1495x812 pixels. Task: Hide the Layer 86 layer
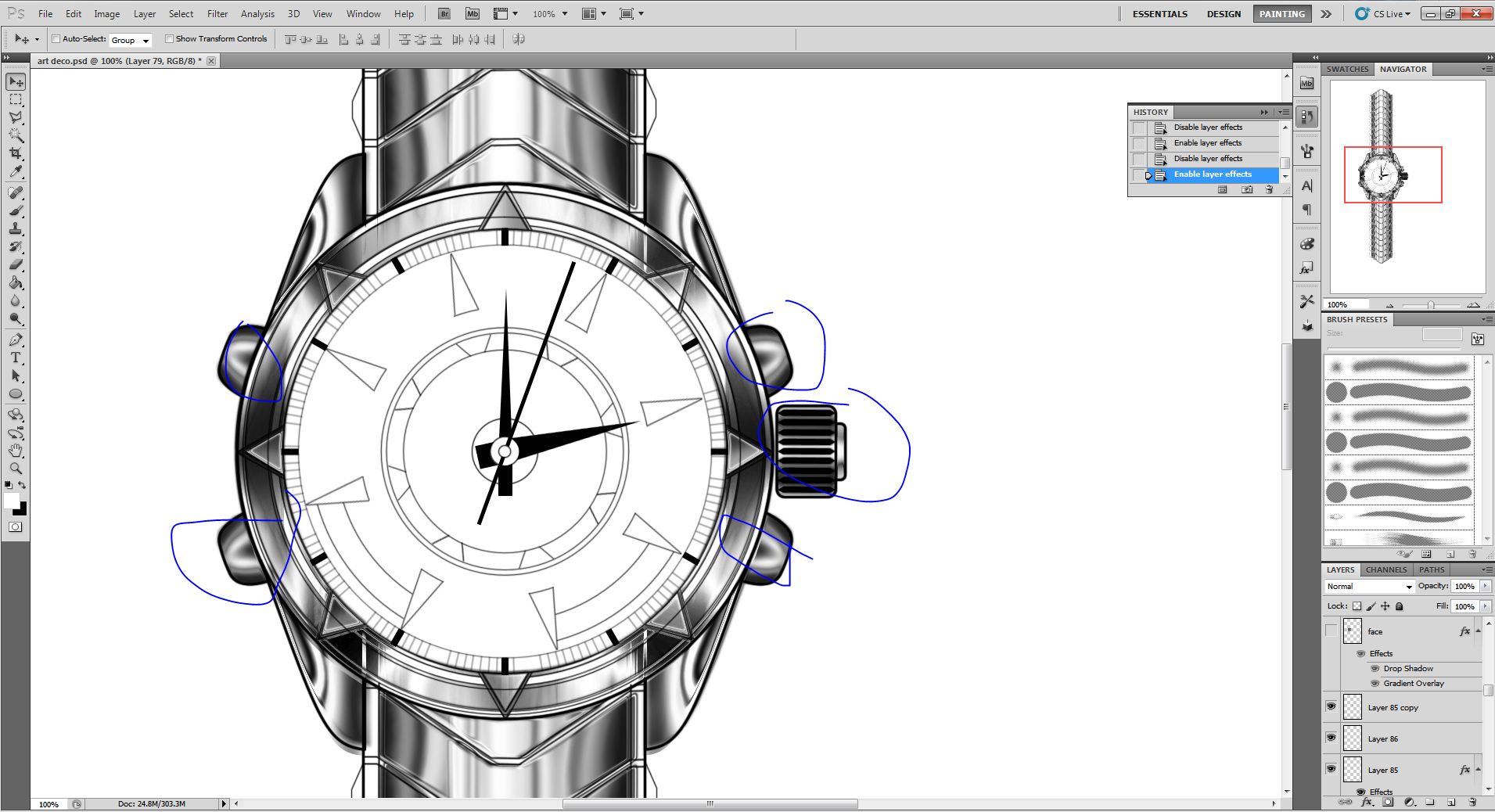1331,738
